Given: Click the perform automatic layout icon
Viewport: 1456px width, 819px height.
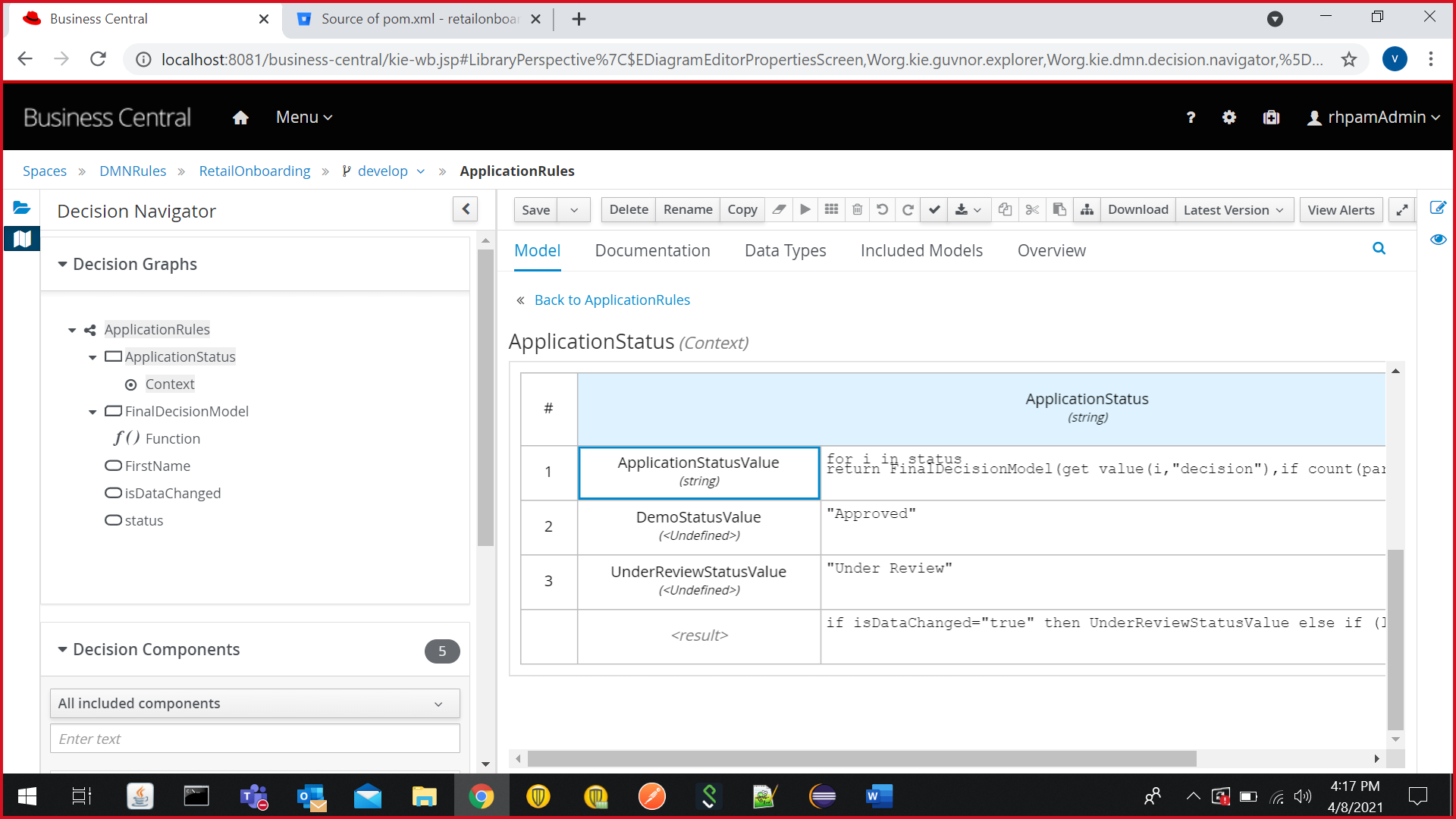Looking at the screenshot, I should pos(1087,210).
